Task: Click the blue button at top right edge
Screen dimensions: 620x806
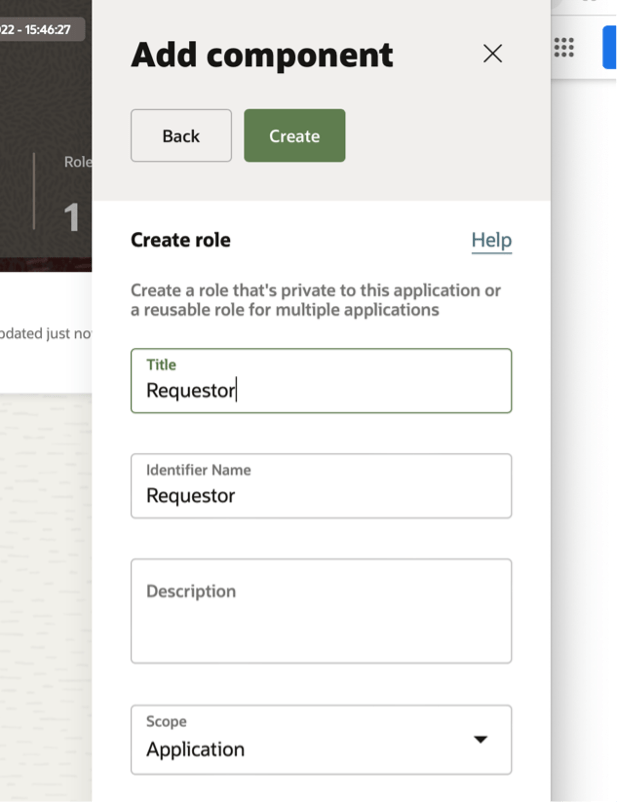Action: click(611, 48)
